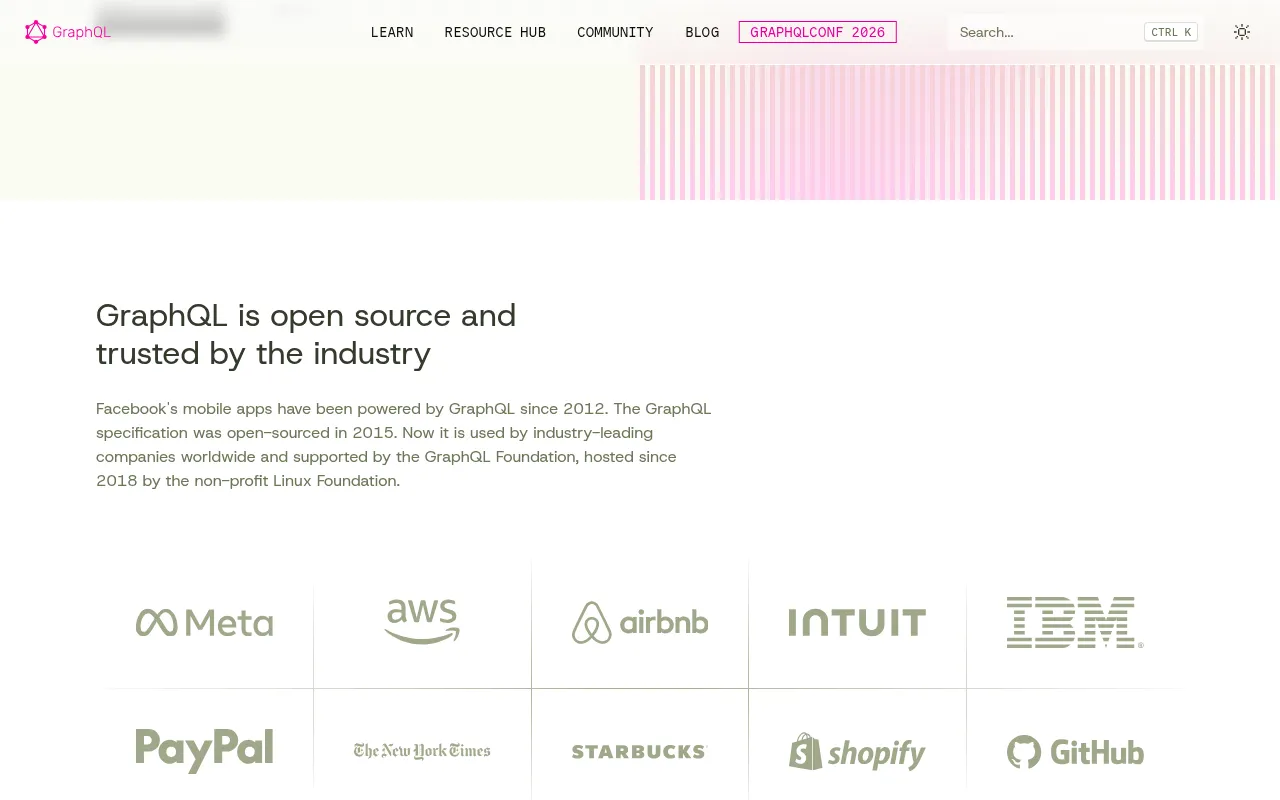Click the Intuit logo
The height and width of the screenshot is (800, 1280).
pos(857,623)
